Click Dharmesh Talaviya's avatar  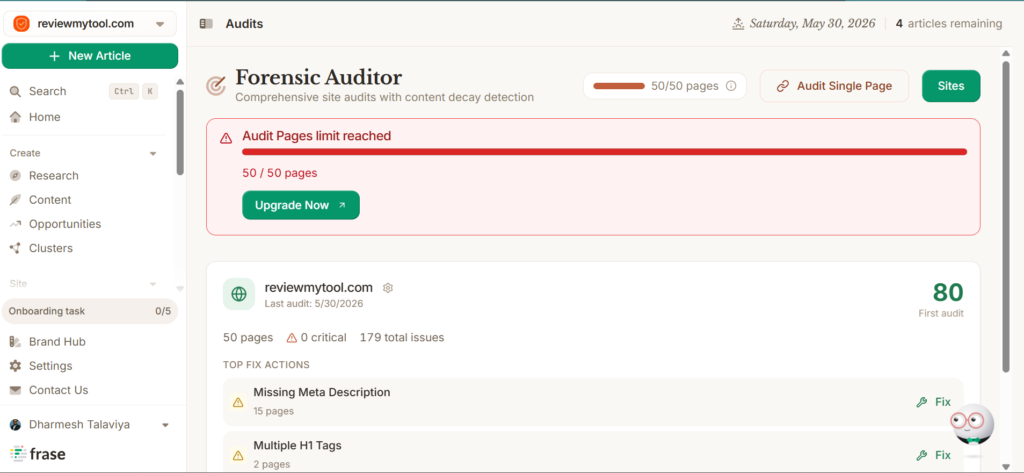(15, 425)
